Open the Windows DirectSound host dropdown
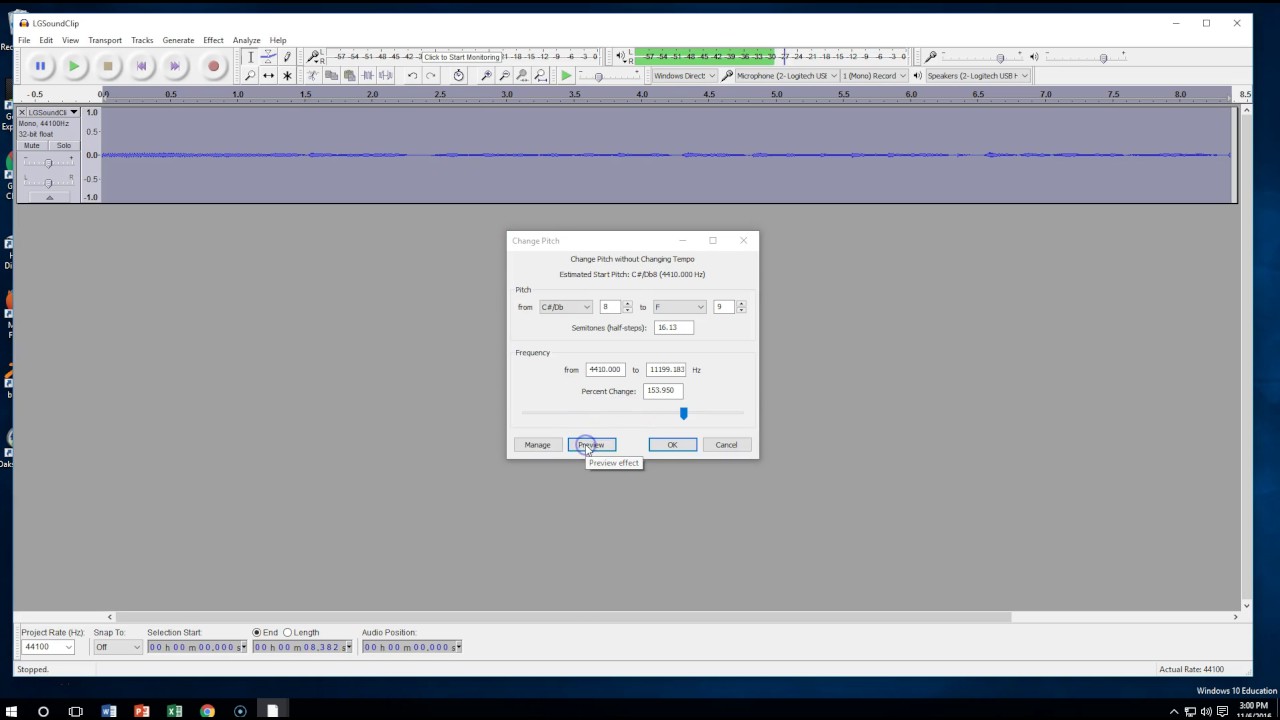 [684, 75]
